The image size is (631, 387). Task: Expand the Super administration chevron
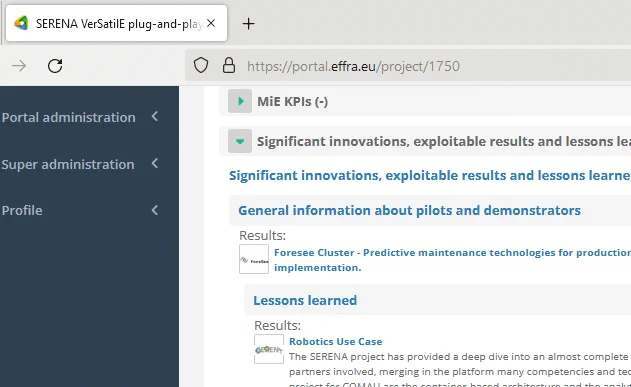(155, 163)
